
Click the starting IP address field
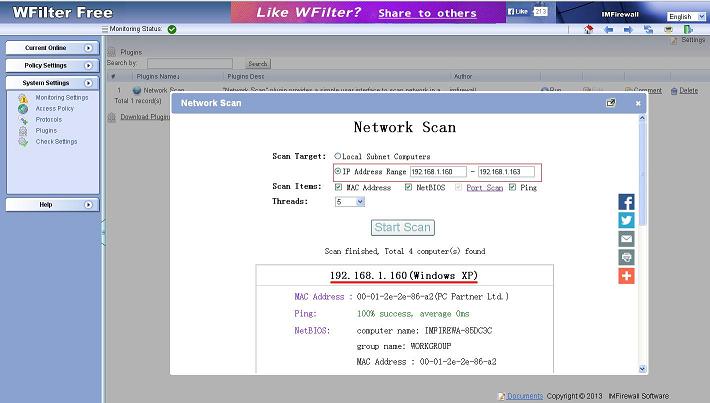[x=438, y=172]
